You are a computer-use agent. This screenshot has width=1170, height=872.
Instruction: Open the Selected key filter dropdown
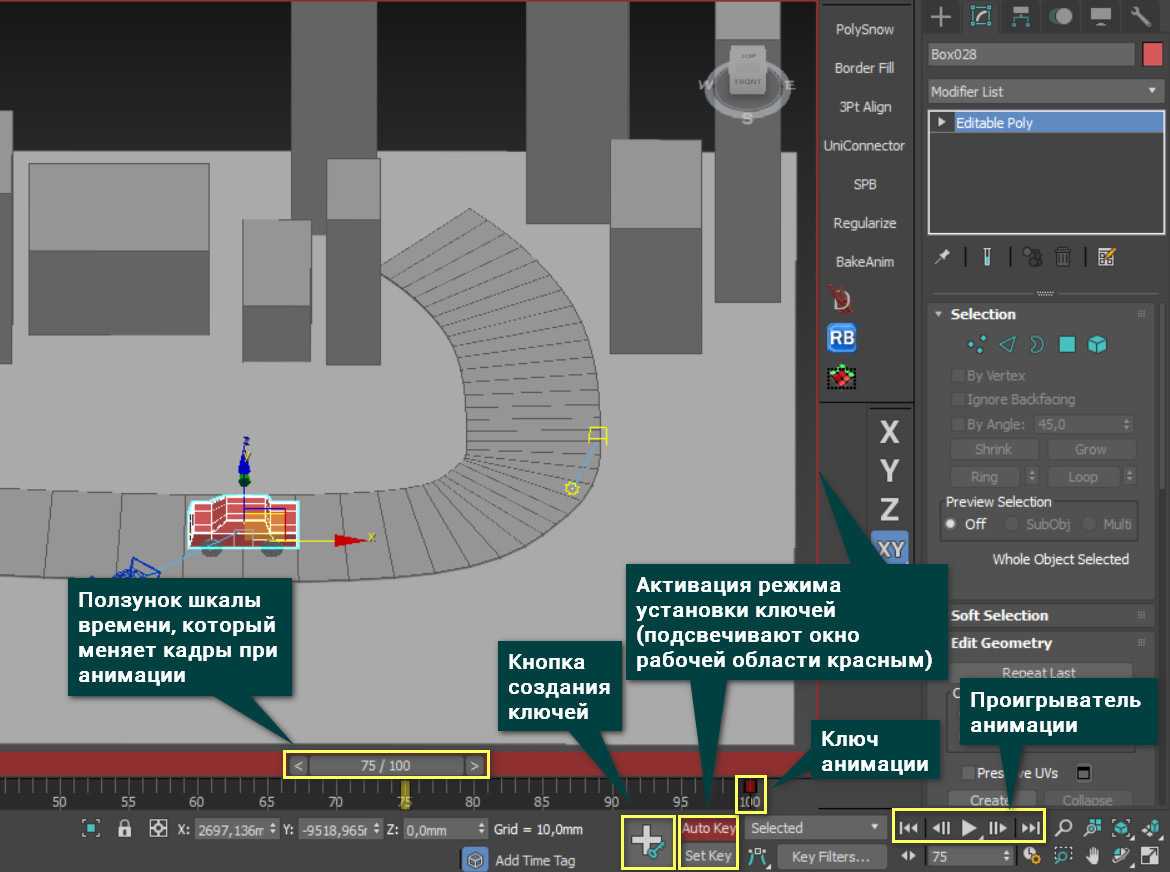(x=815, y=828)
